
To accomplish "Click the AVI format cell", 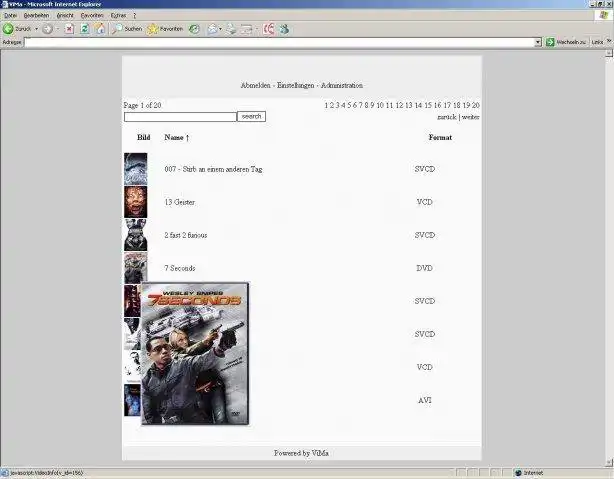I will [x=425, y=400].
